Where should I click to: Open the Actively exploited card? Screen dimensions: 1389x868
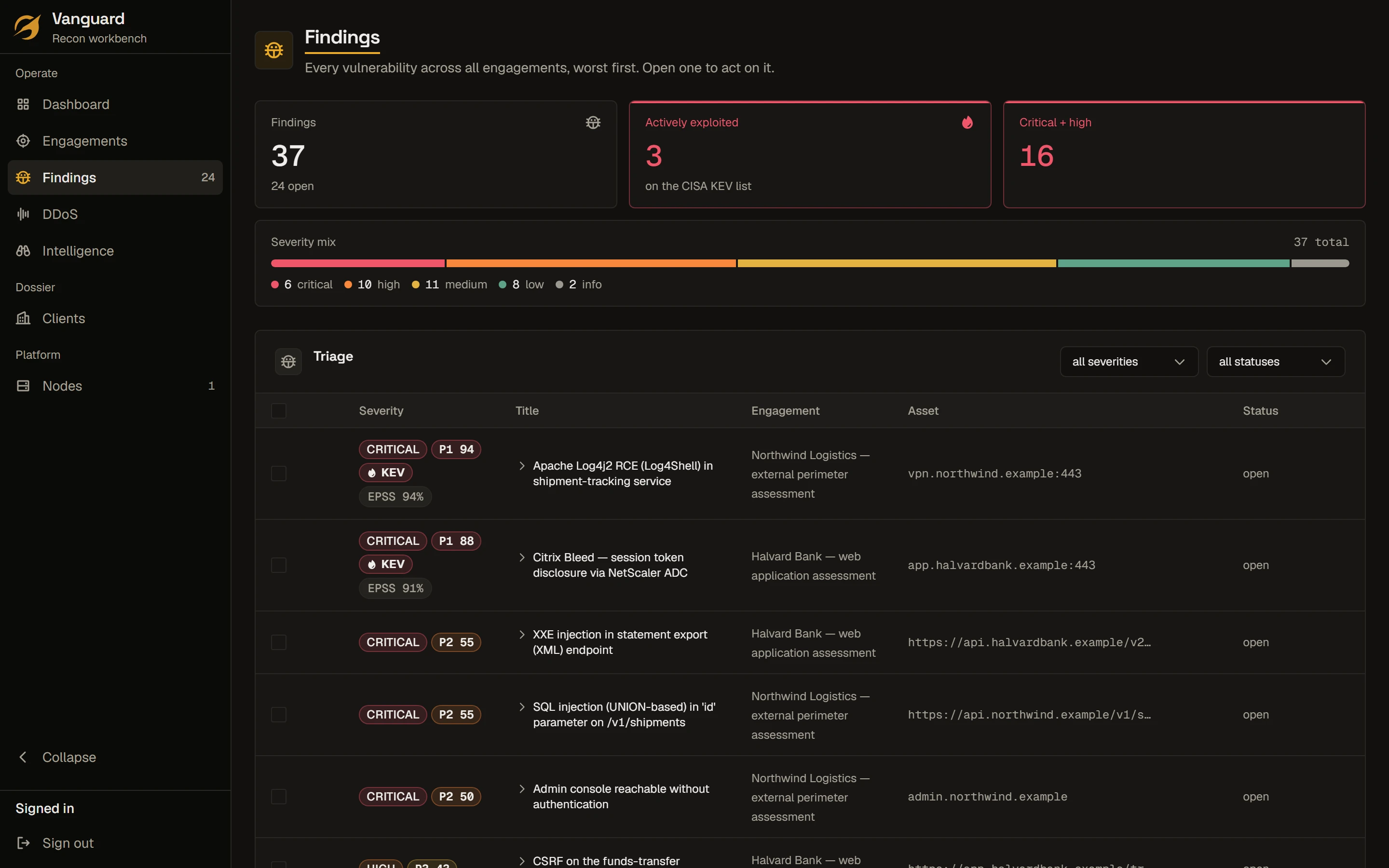810,154
